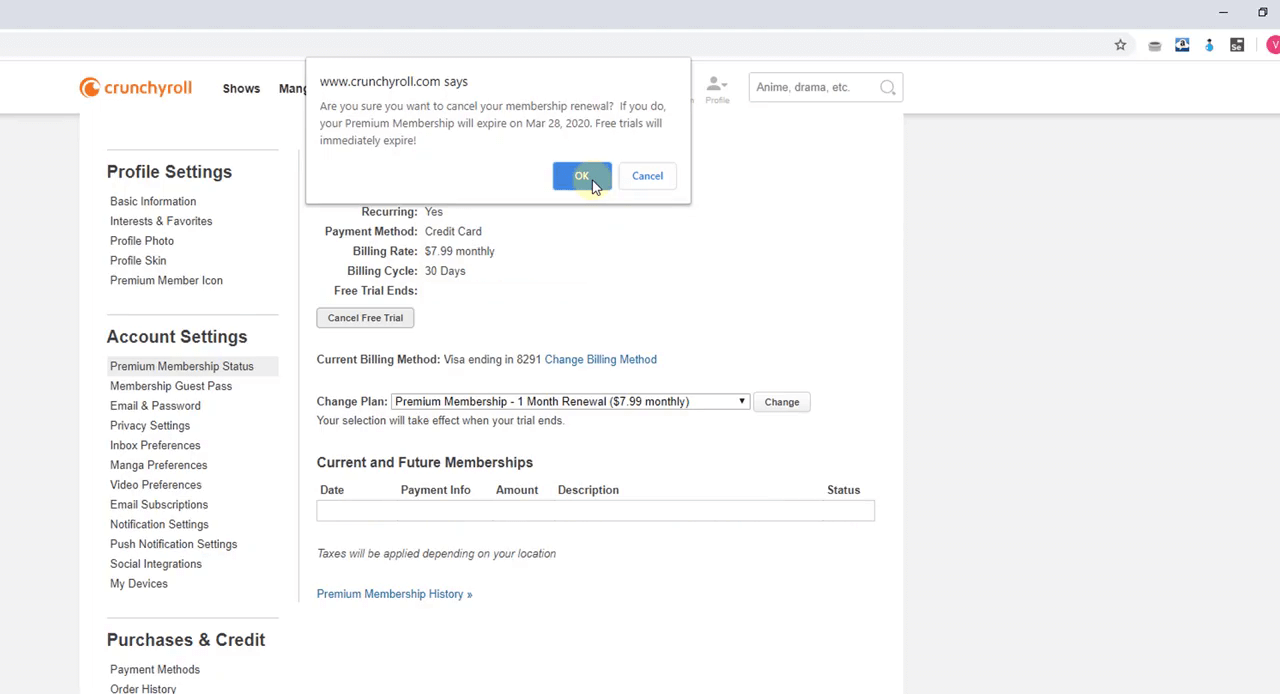Click the Payment Info column header
Screen dimensions: 1280x694
[435, 490]
